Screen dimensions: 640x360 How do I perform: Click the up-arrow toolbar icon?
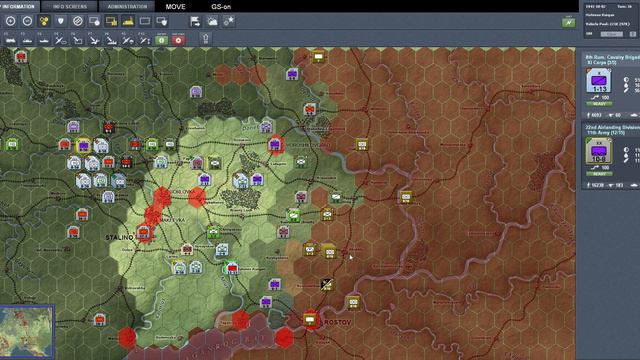(x=206, y=39)
